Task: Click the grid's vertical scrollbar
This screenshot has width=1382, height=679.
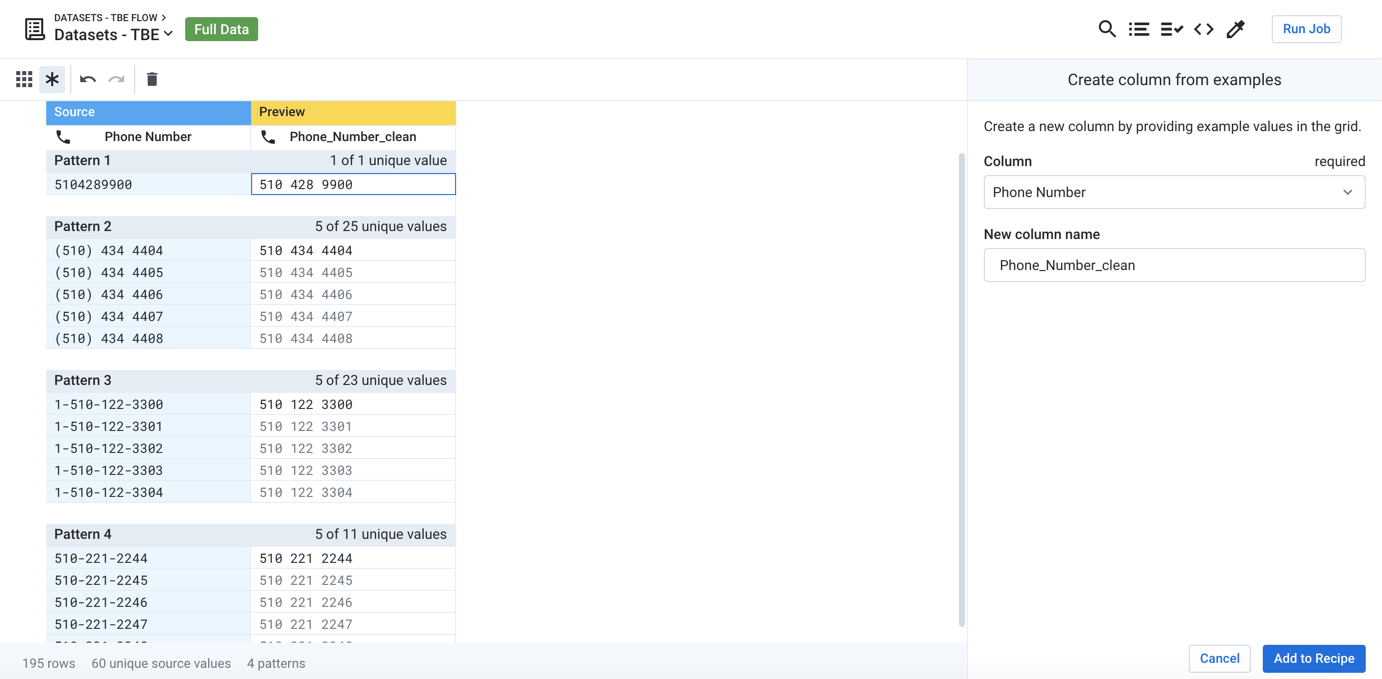Action: [962, 390]
